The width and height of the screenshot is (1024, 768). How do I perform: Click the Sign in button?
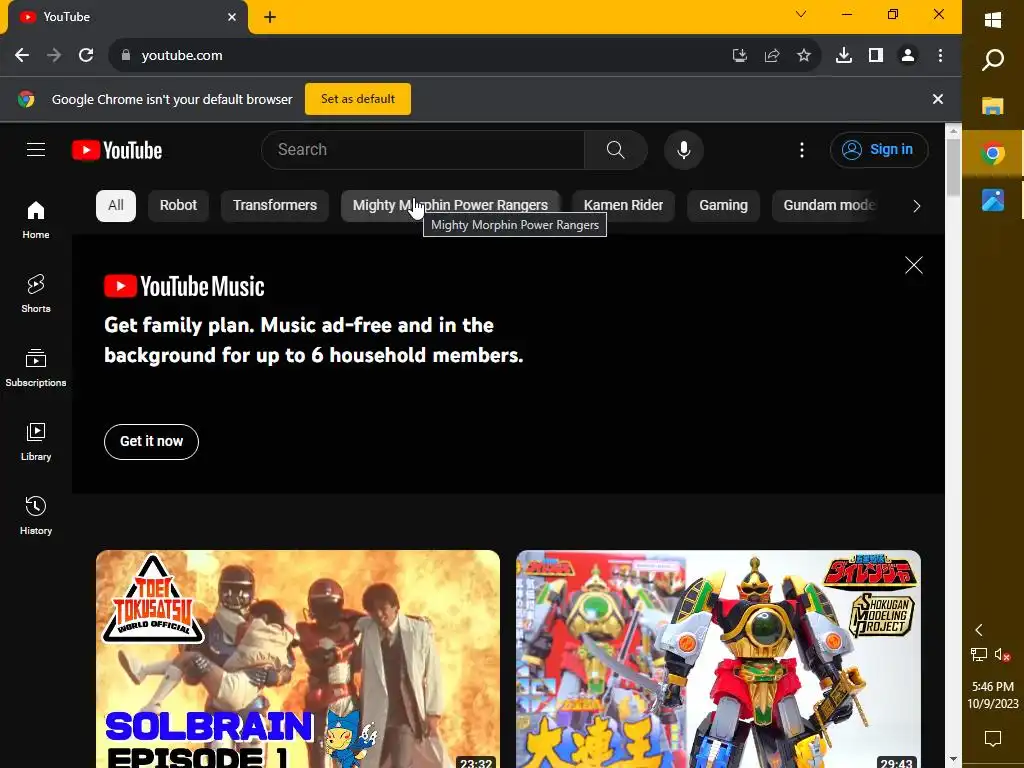pos(878,150)
